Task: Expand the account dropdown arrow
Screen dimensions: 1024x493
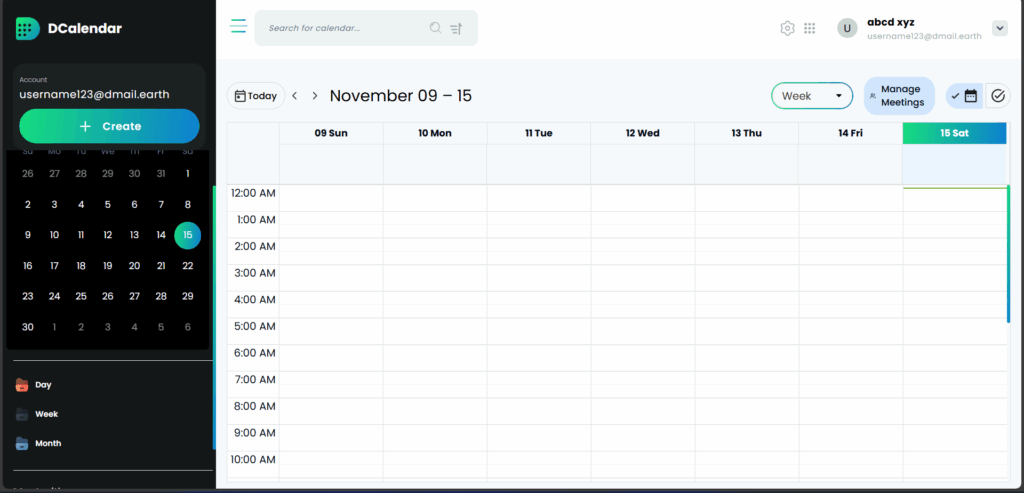Action: click(x=999, y=28)
